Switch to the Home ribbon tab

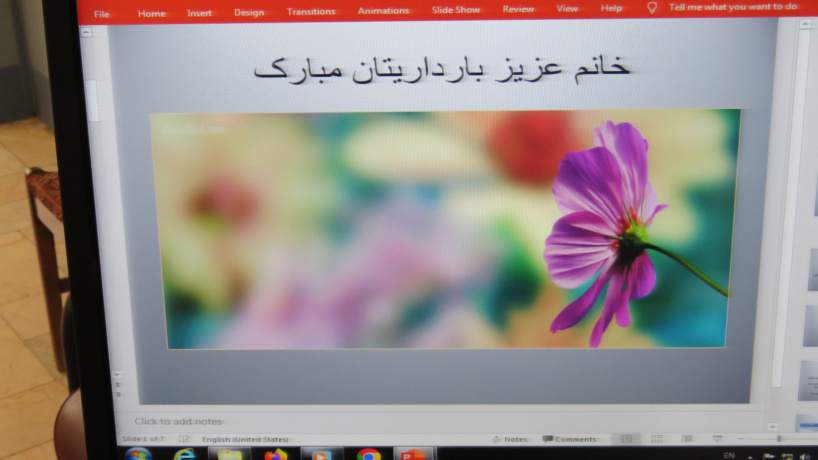pos(151,14)
